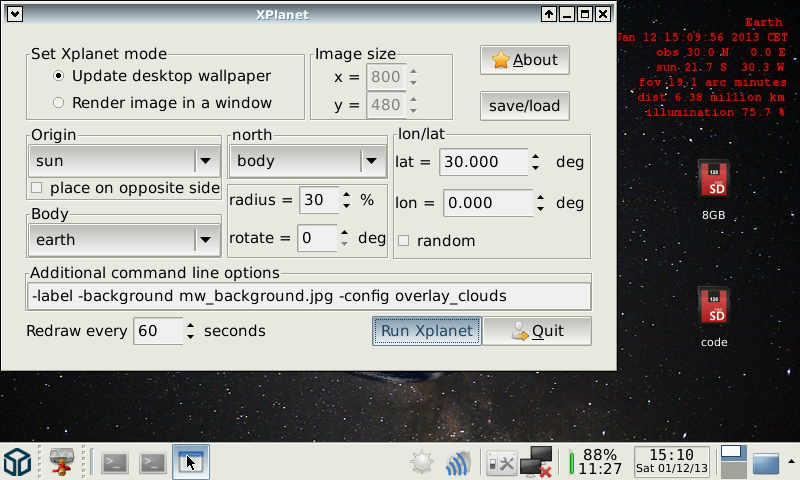This screenshot has height=480, width=800.
Task: Select Update desktop wallpaper mode
Action: (x=59, y=75)
